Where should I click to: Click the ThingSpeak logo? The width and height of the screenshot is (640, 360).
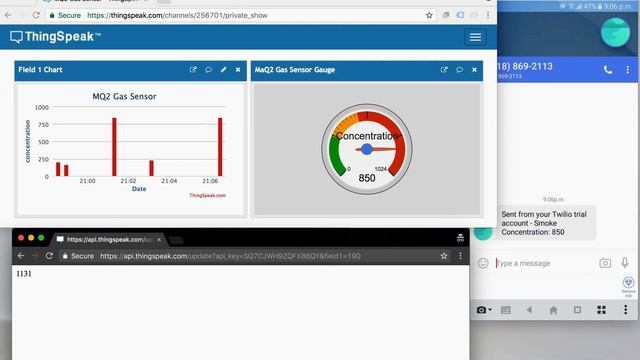(56, 37)
